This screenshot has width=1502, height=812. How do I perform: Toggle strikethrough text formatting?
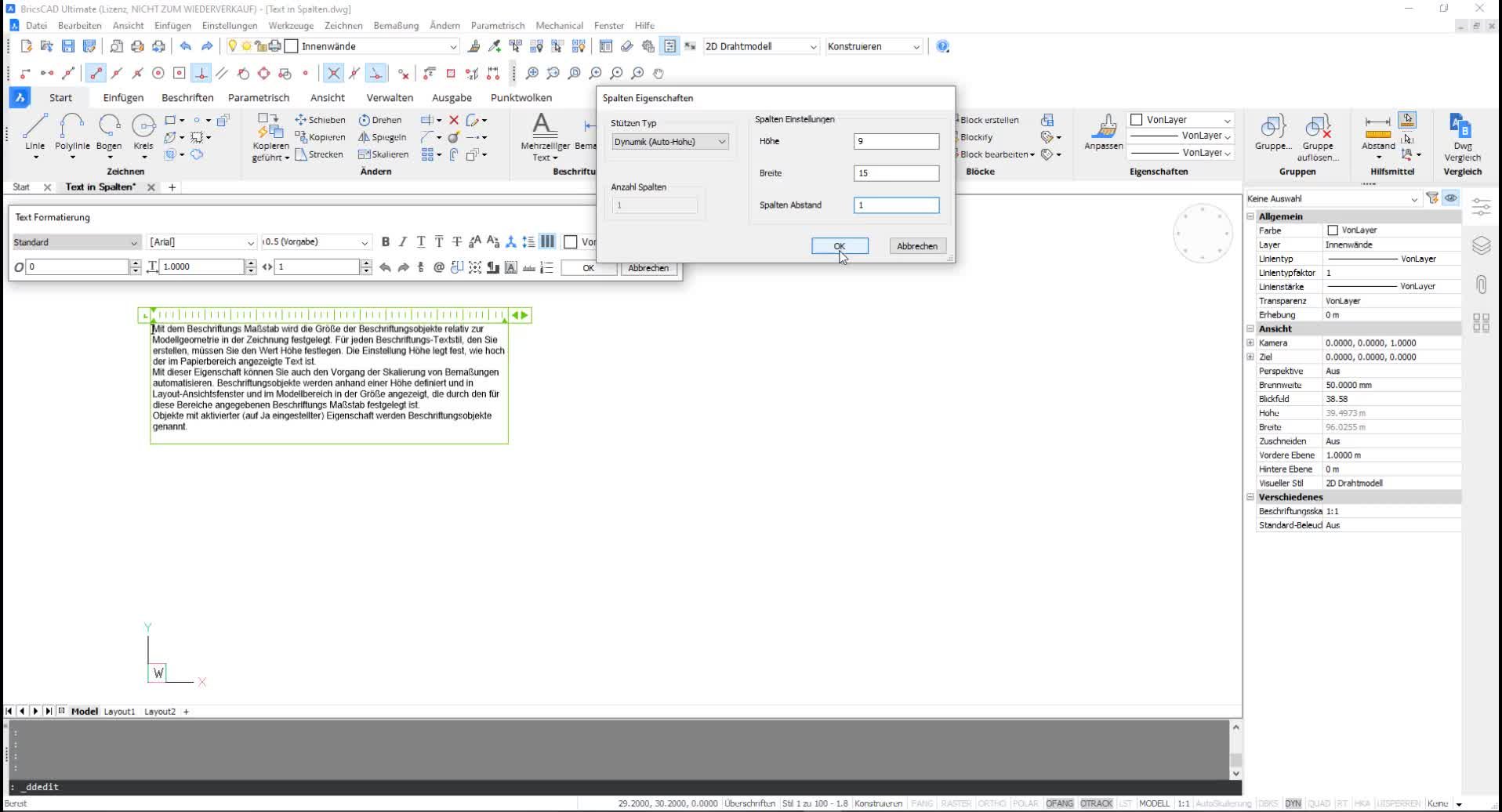[x=457, y=242]
